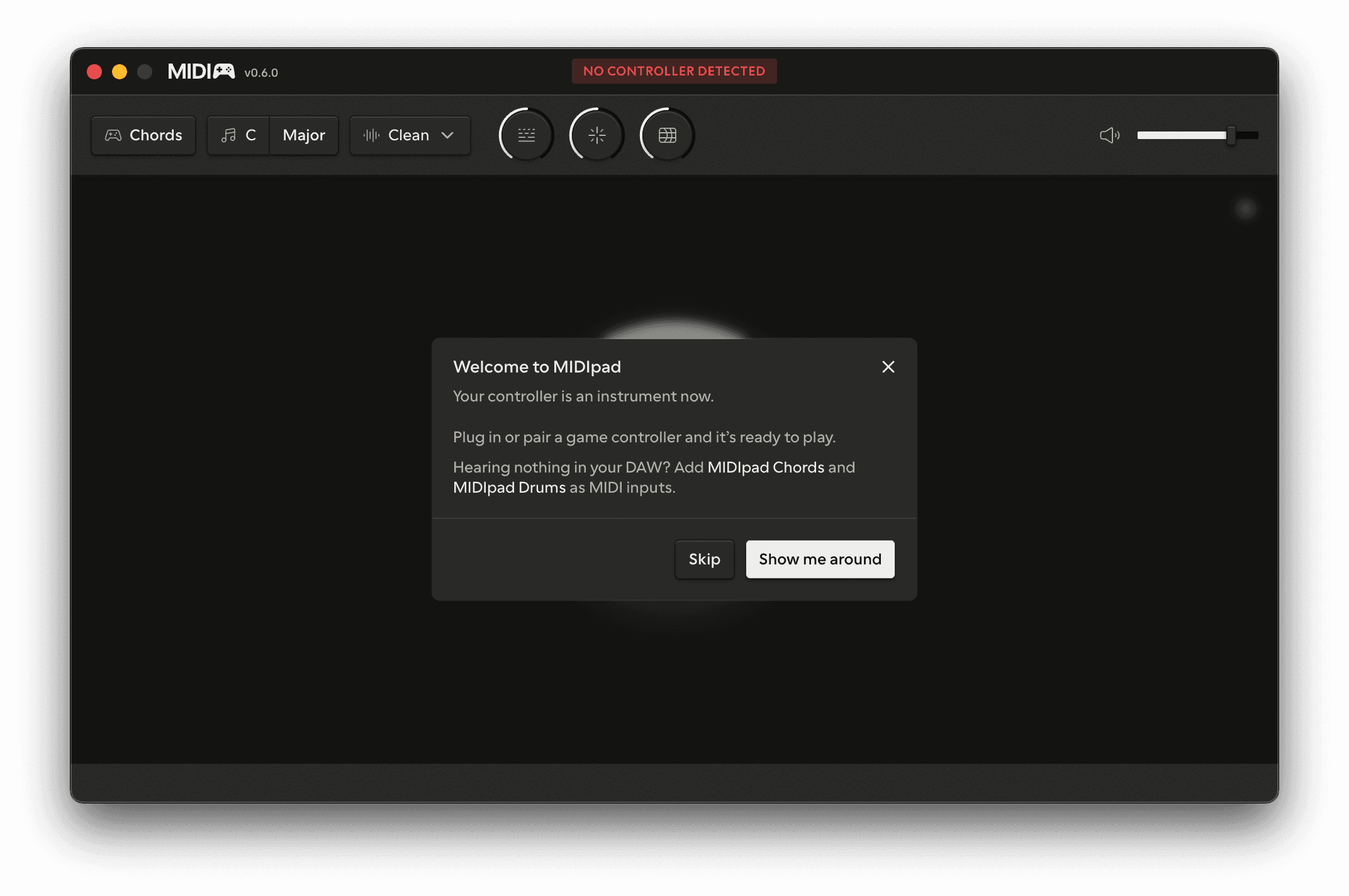Click the grid round knob icon
Image resolution: width=1349 pixels, height=896 pixels.
[668, 135]
